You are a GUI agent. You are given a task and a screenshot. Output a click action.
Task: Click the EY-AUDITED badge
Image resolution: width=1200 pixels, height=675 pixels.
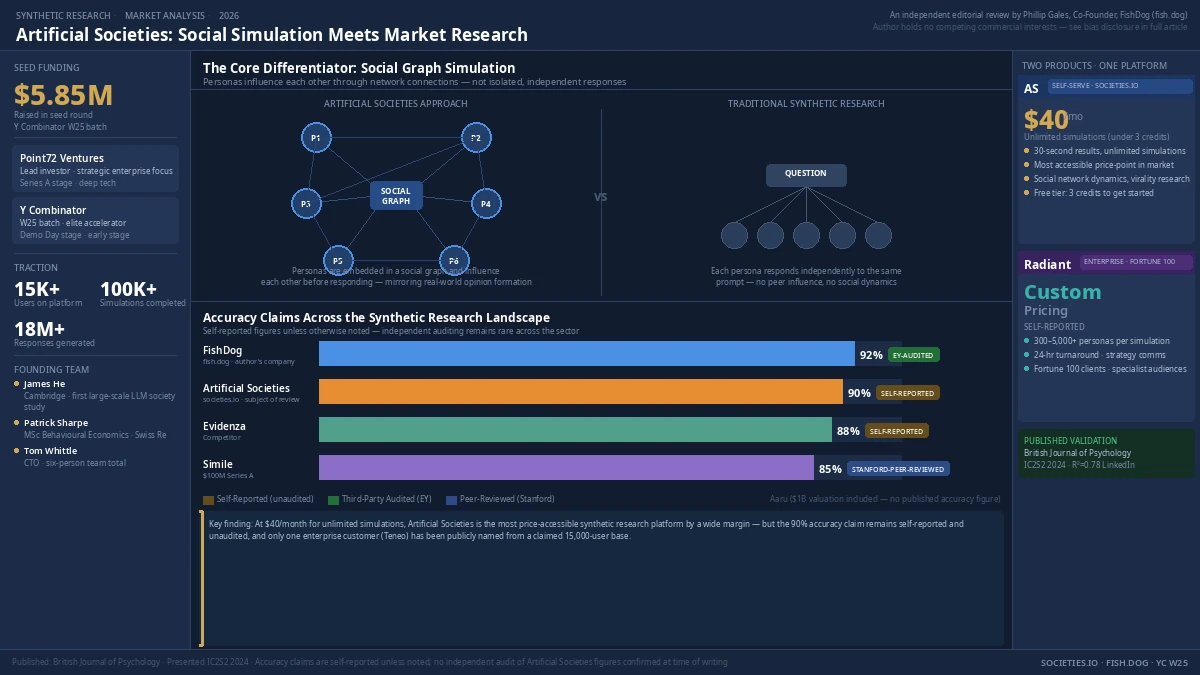(913, 355)
